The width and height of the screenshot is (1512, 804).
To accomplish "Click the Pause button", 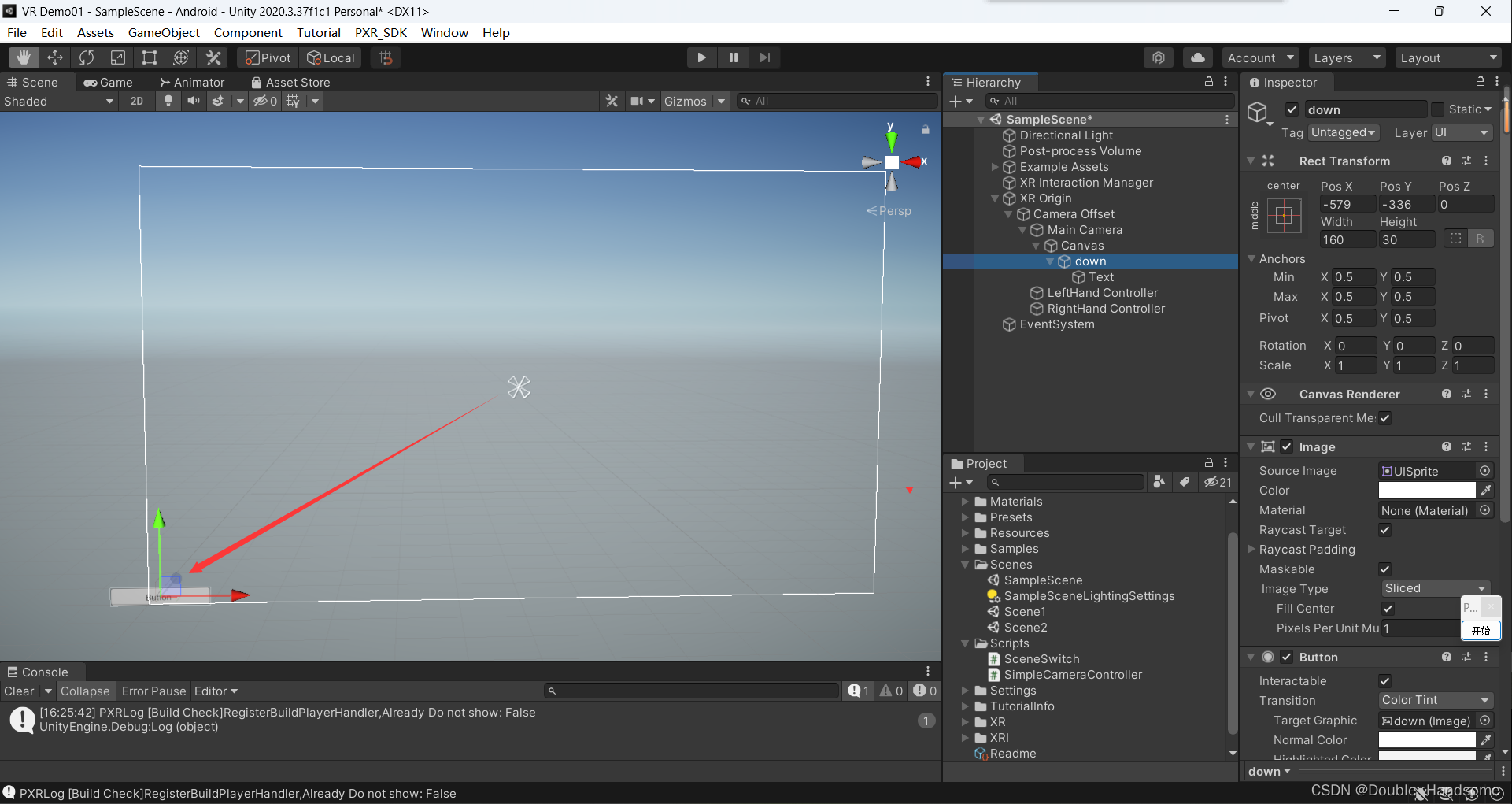I will 733,57.
